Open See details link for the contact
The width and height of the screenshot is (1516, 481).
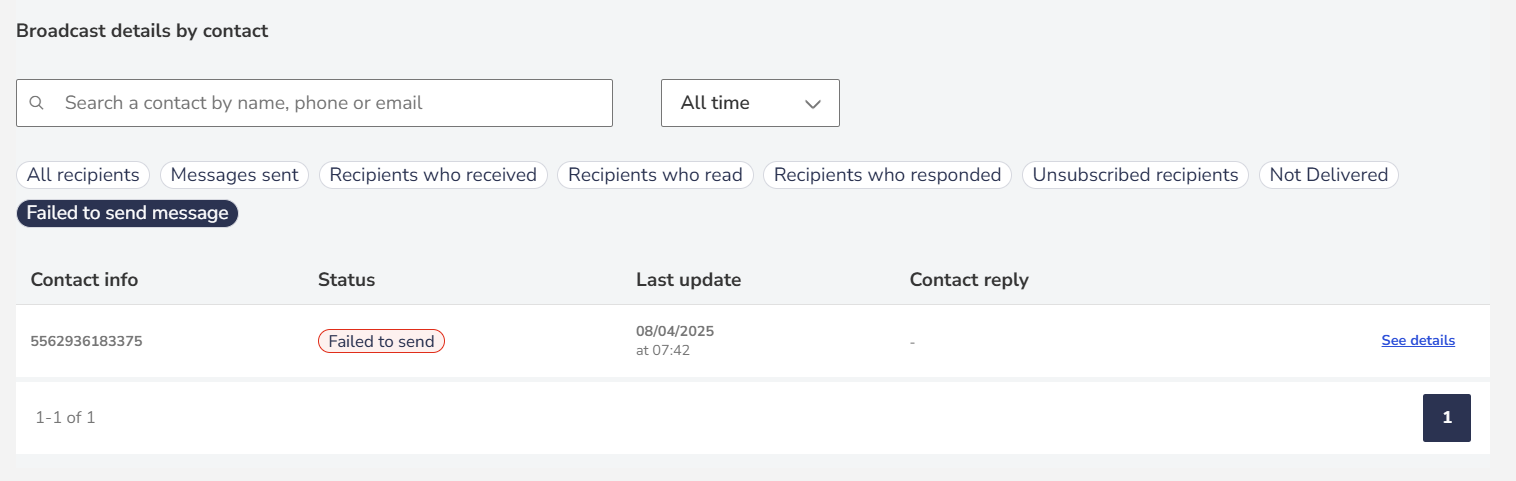coord(1418,341)
